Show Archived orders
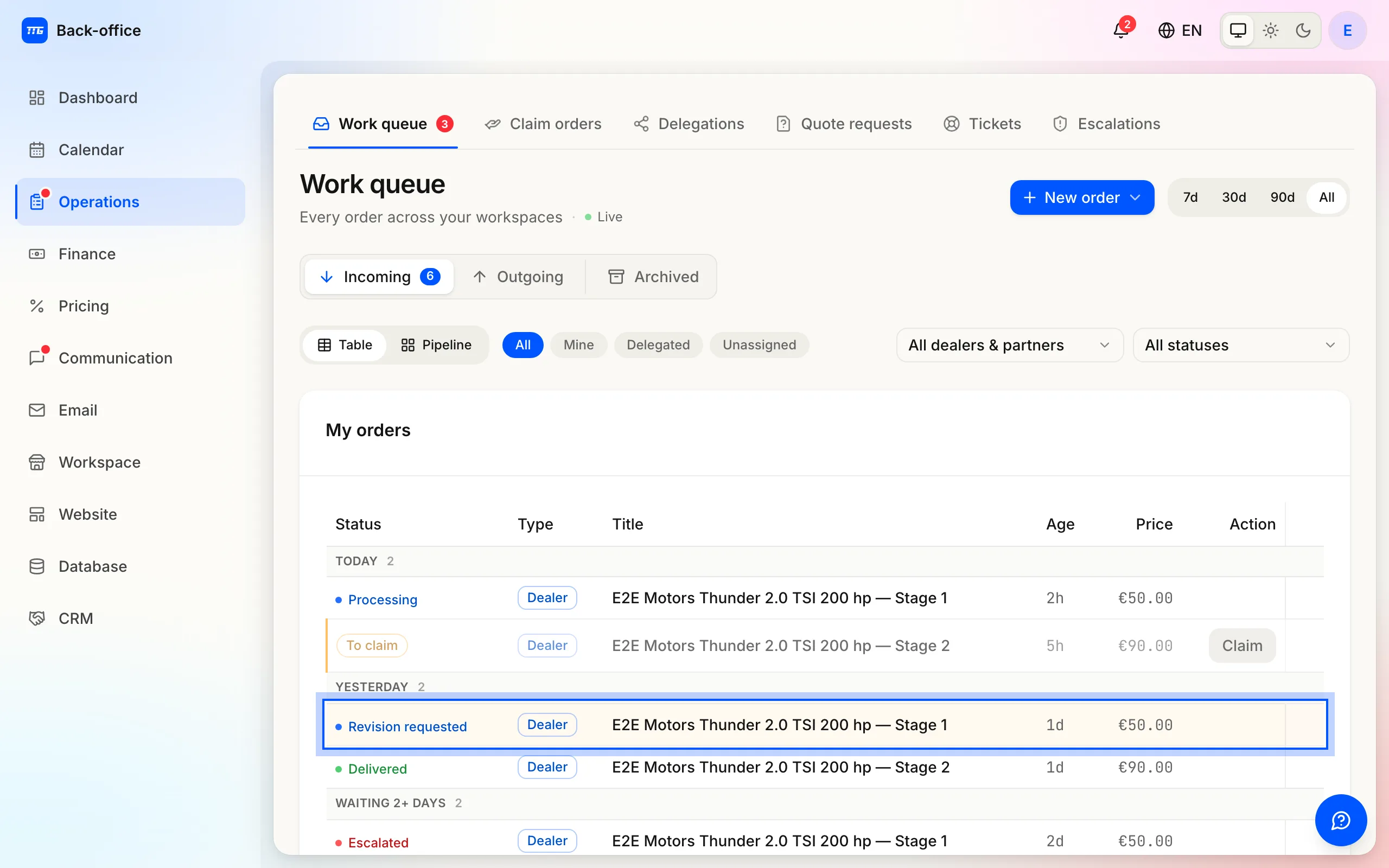 pyautogui.click(x=653, y=277)
